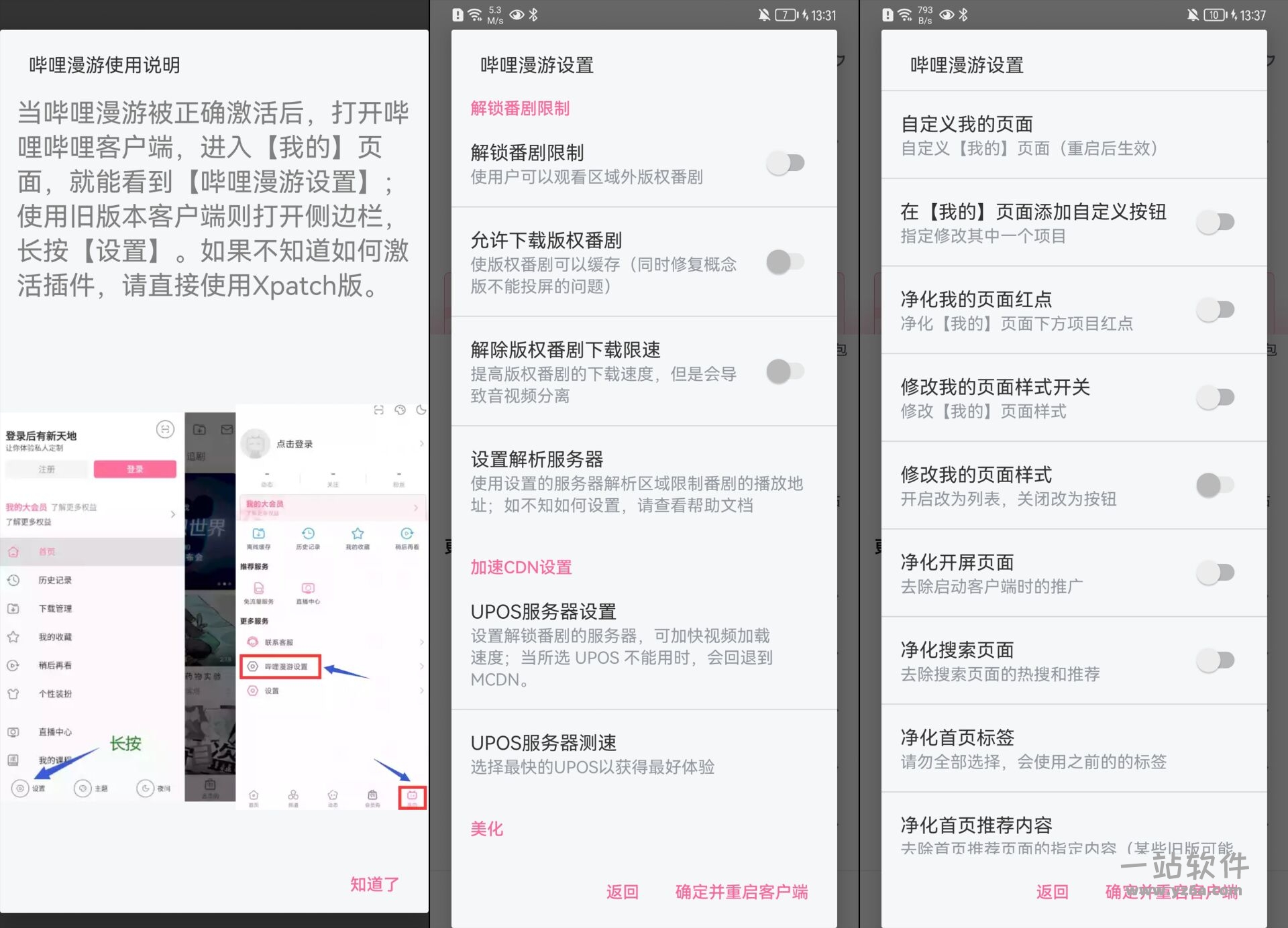Viewport: 1288px width, 928px height.
Task: Tap the Bluetooth icon in 13:31 status bar
Action: [x=533, y=15]
